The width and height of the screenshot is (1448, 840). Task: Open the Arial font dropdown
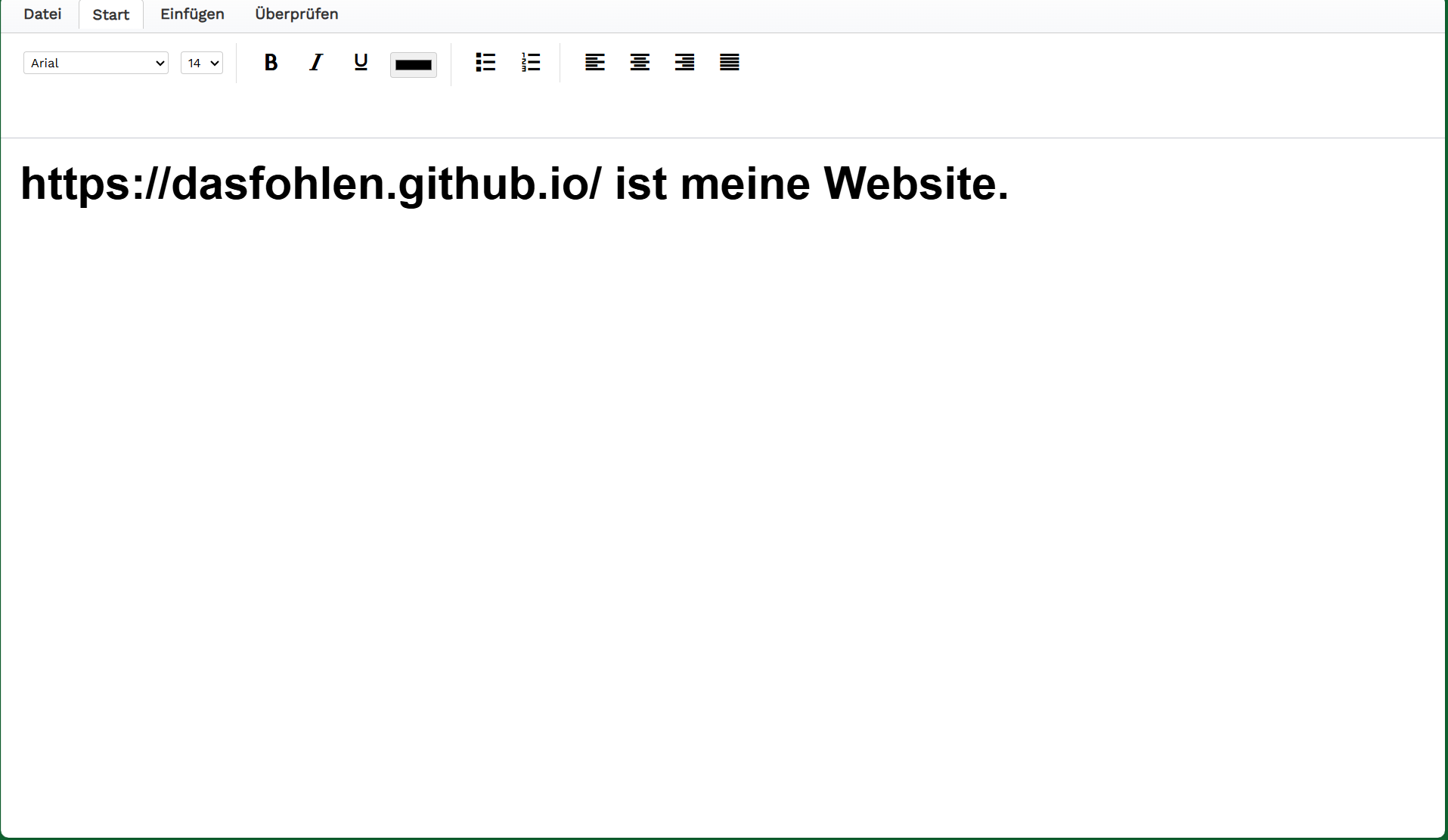point(96,64)
